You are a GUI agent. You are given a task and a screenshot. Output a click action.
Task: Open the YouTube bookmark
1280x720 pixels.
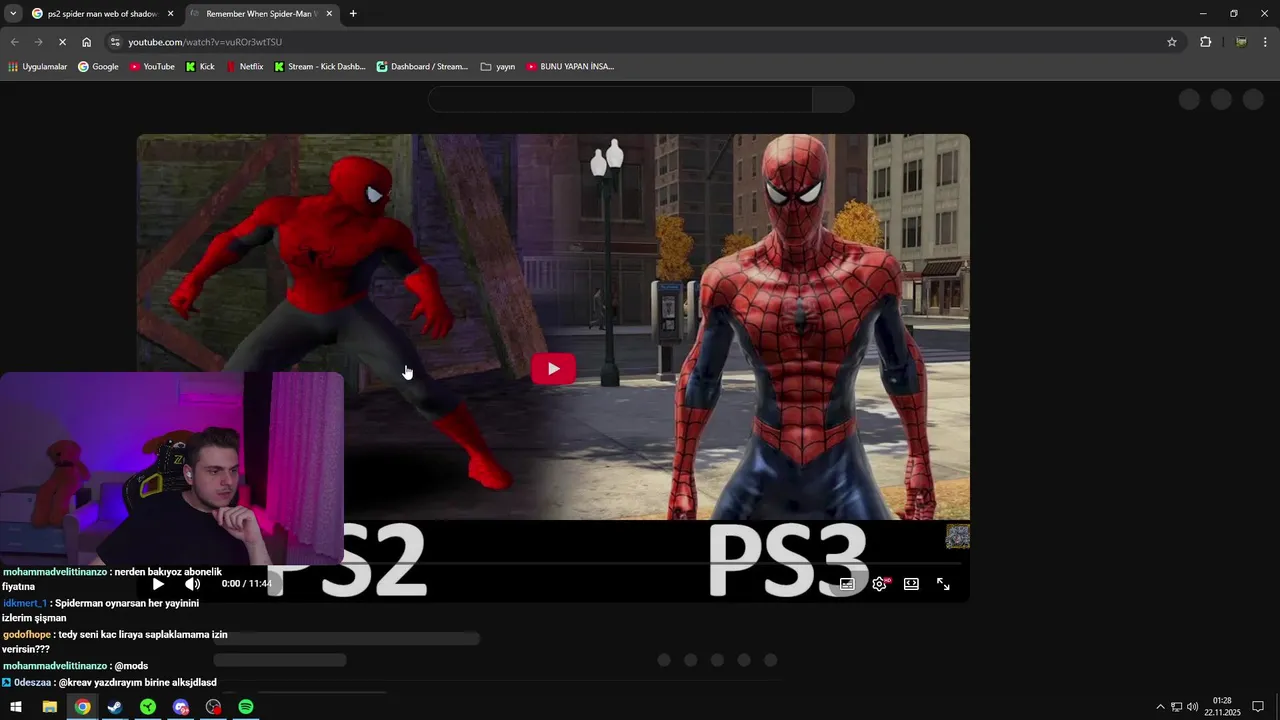pyautogui.click(x=152, y=67)
